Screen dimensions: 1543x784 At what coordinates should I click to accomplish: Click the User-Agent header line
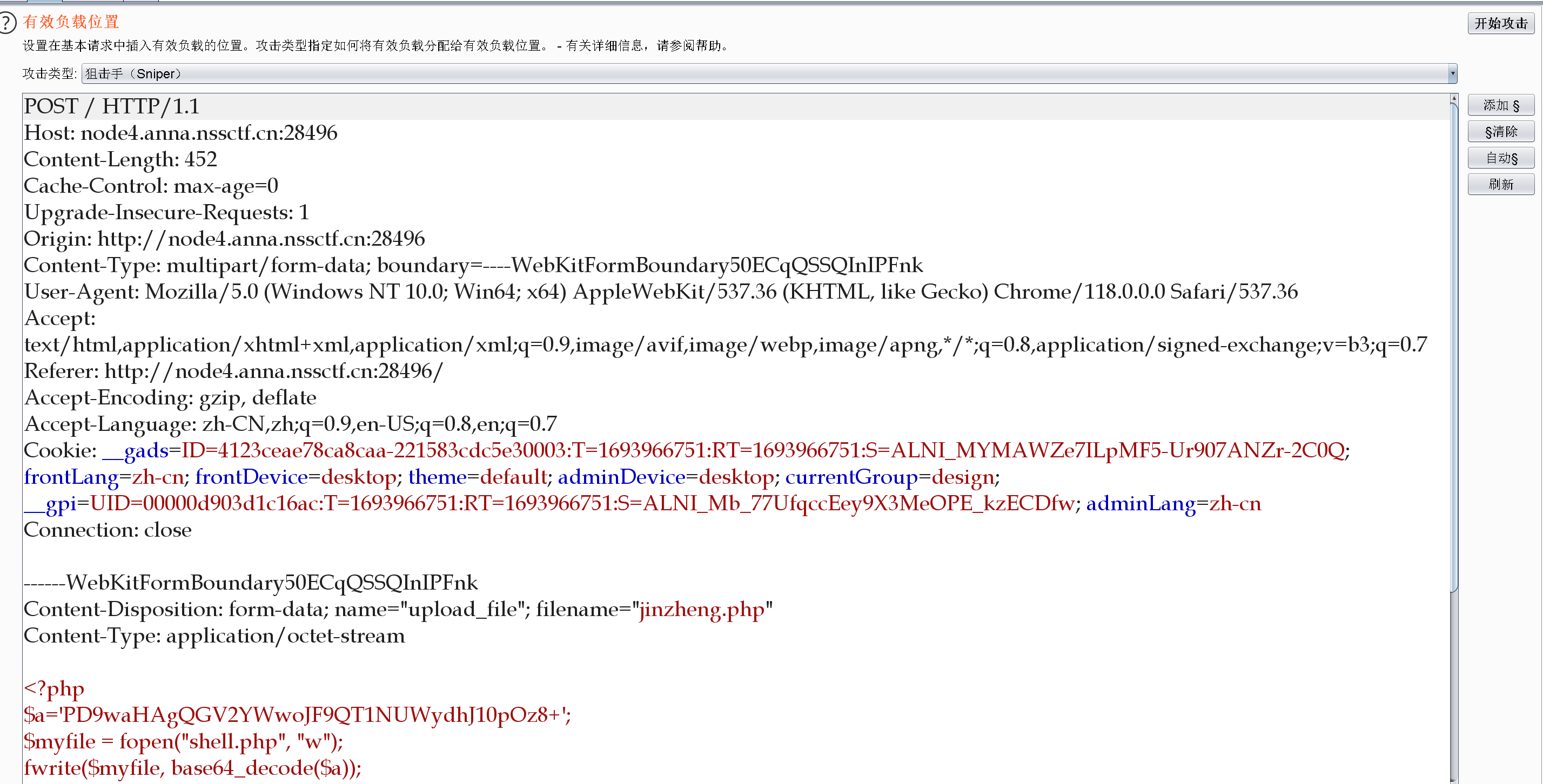659,292
